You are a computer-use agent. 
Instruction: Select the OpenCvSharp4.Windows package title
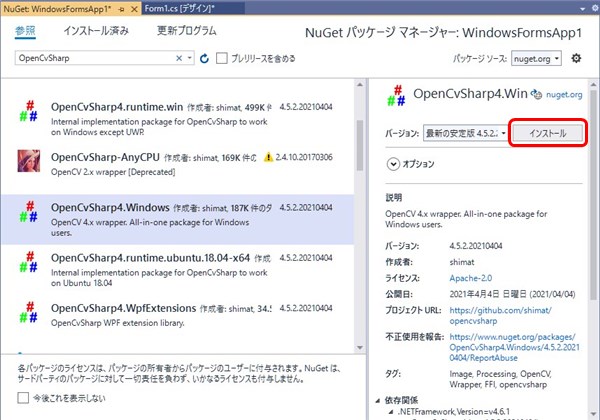coord(110,207)
